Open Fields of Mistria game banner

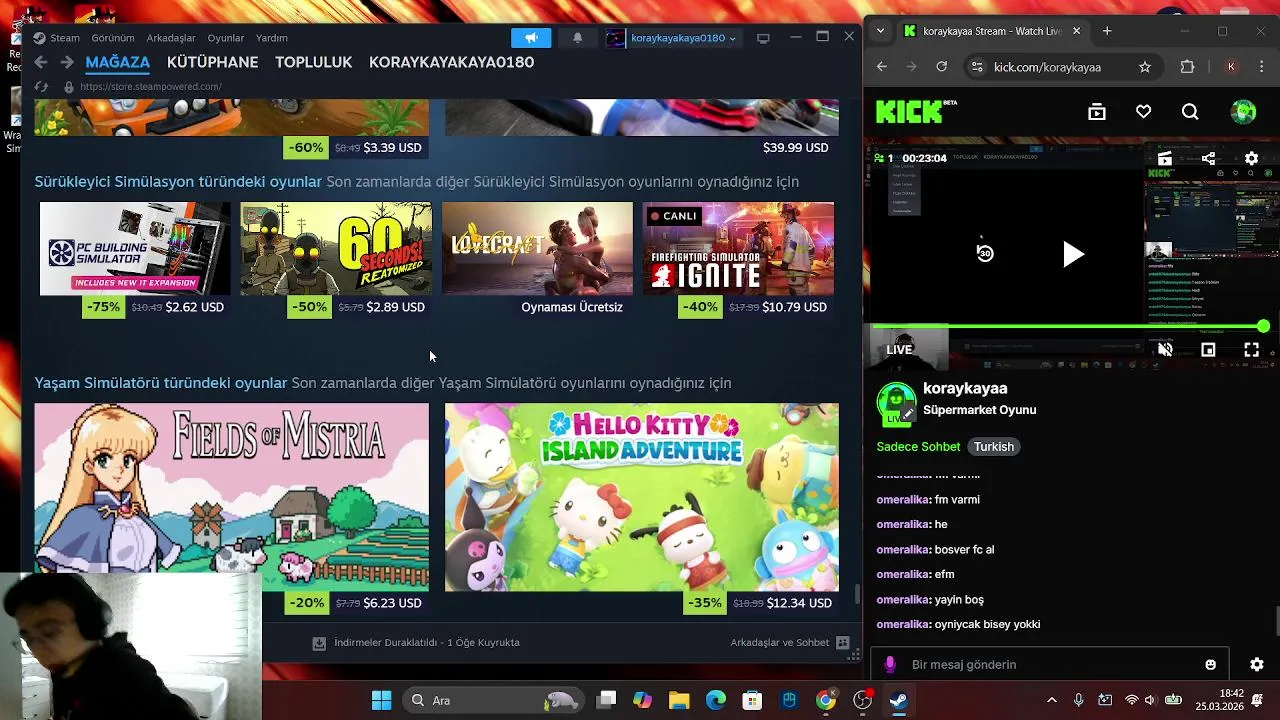click(x=232, y=497)
